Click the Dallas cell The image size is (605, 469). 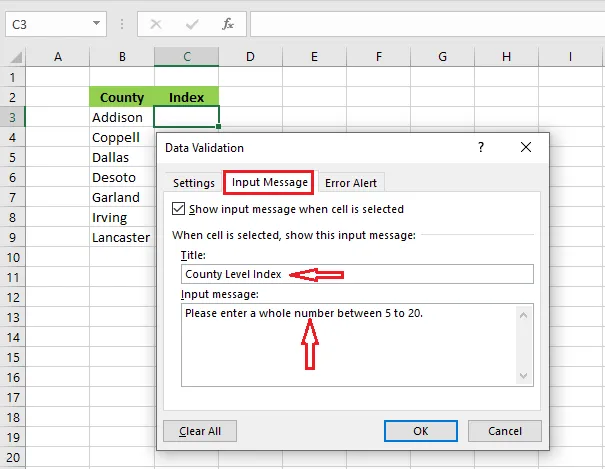coord(122,157)
